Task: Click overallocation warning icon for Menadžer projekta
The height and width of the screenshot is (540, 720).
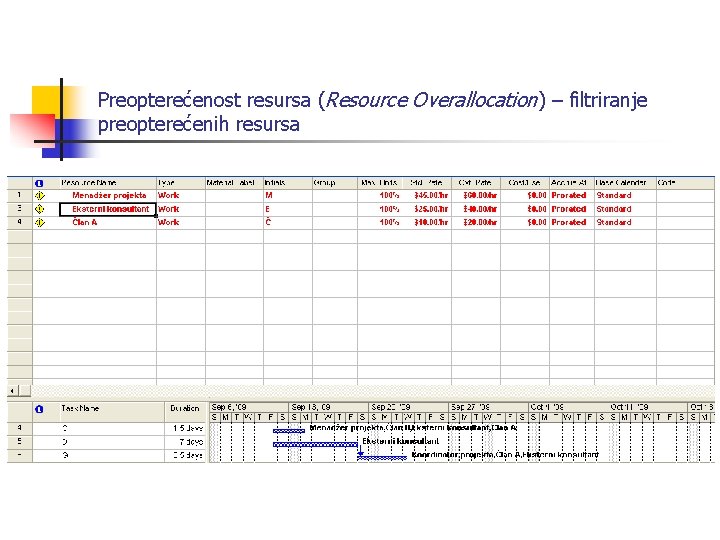Action: (40, 196)
